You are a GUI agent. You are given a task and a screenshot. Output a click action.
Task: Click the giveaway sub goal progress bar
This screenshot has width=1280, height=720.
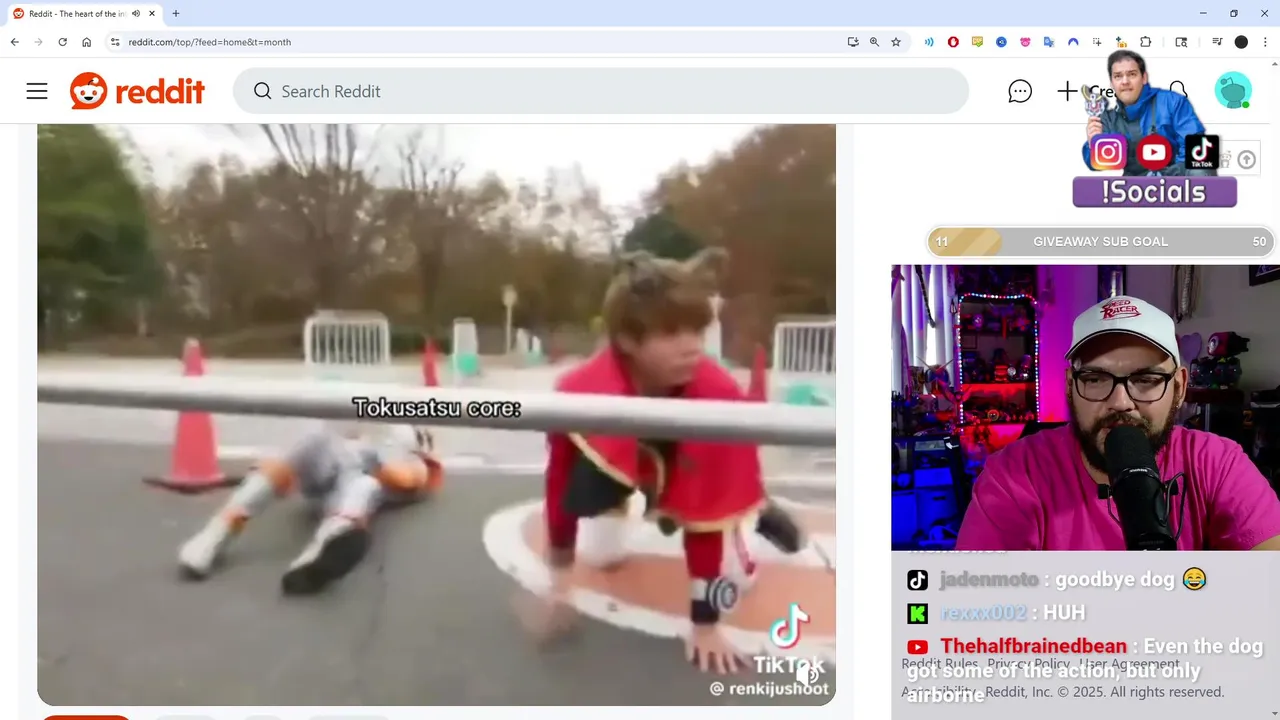(1100, 241)
